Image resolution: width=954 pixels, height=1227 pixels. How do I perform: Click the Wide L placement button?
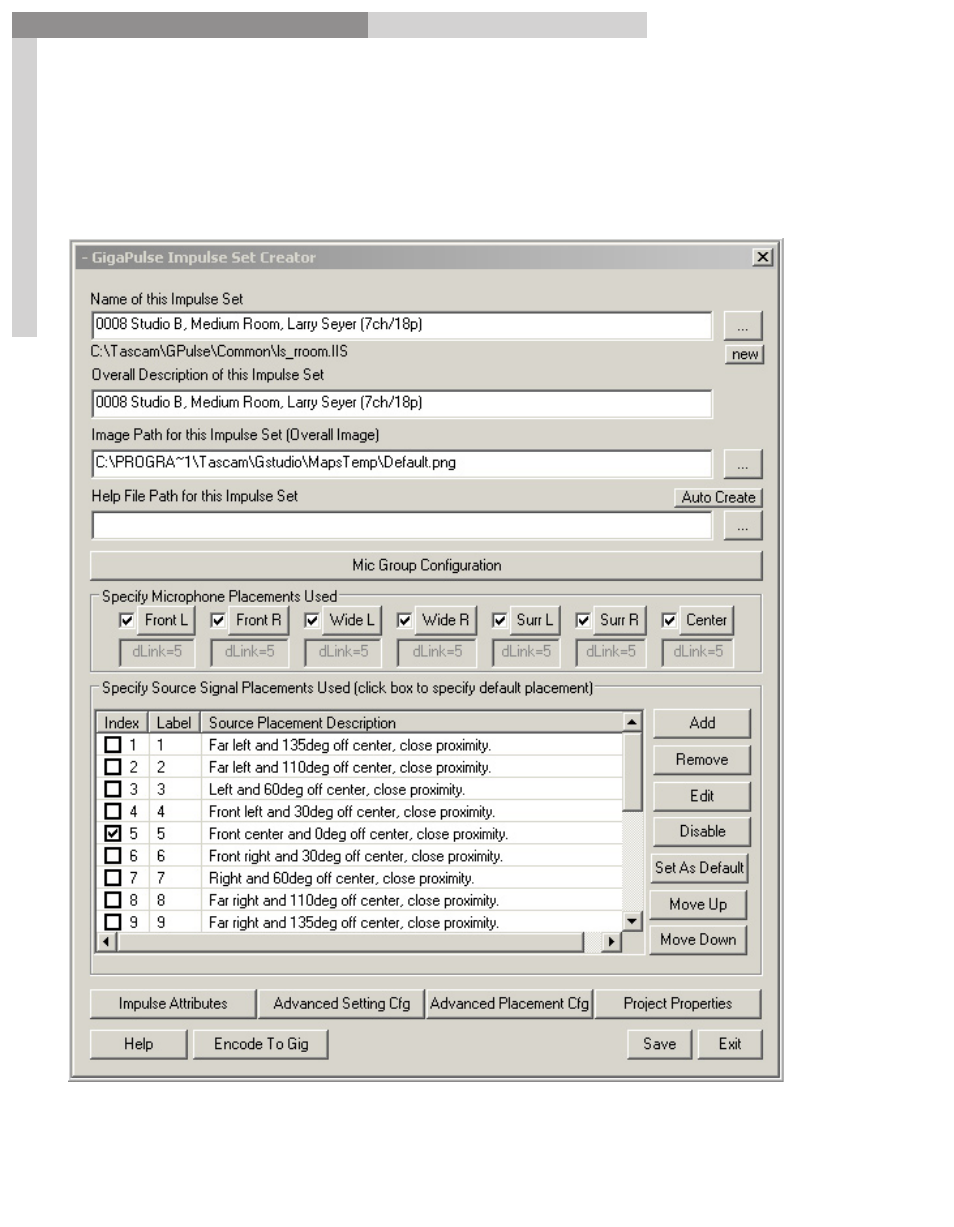pyautogui.click(x=352, y=621)
